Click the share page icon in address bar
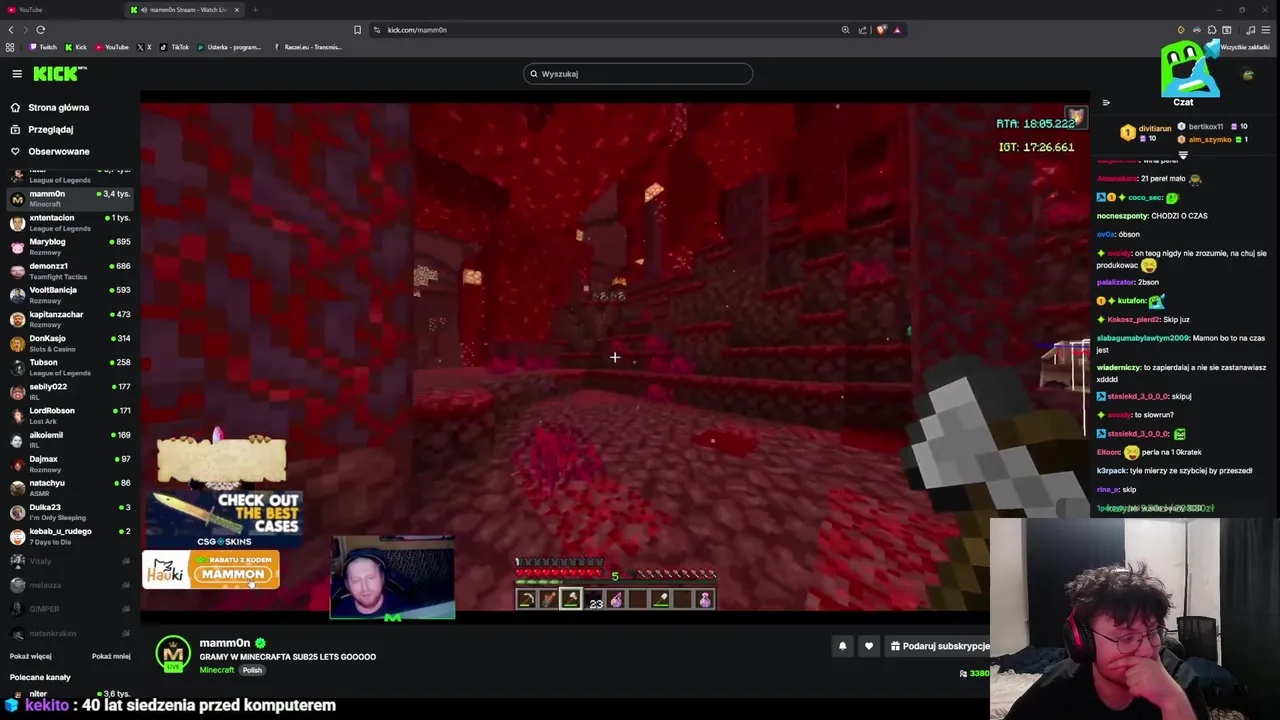The width and height of the screenshot is (1280, 720). pos(863,30)
